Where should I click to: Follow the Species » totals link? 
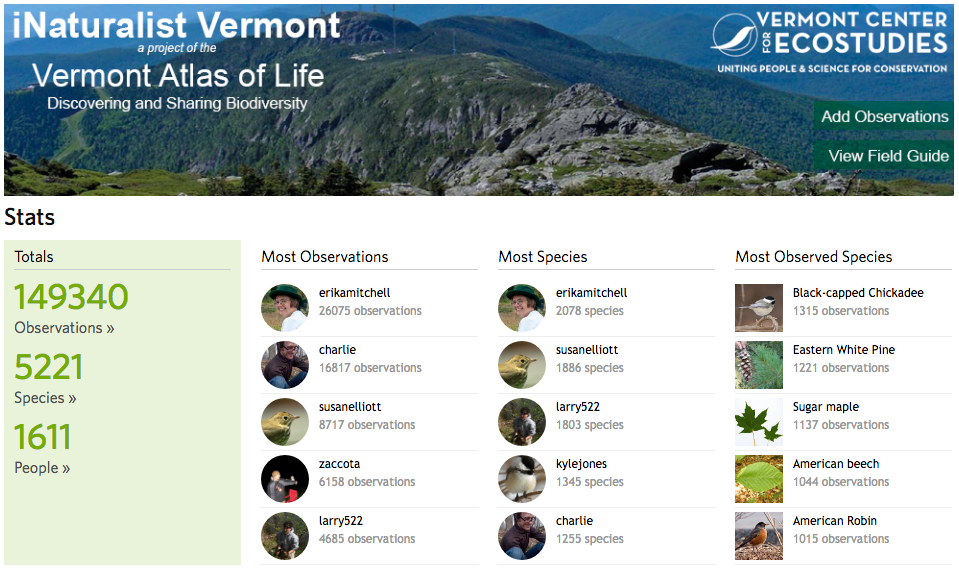tap(45, 398)
